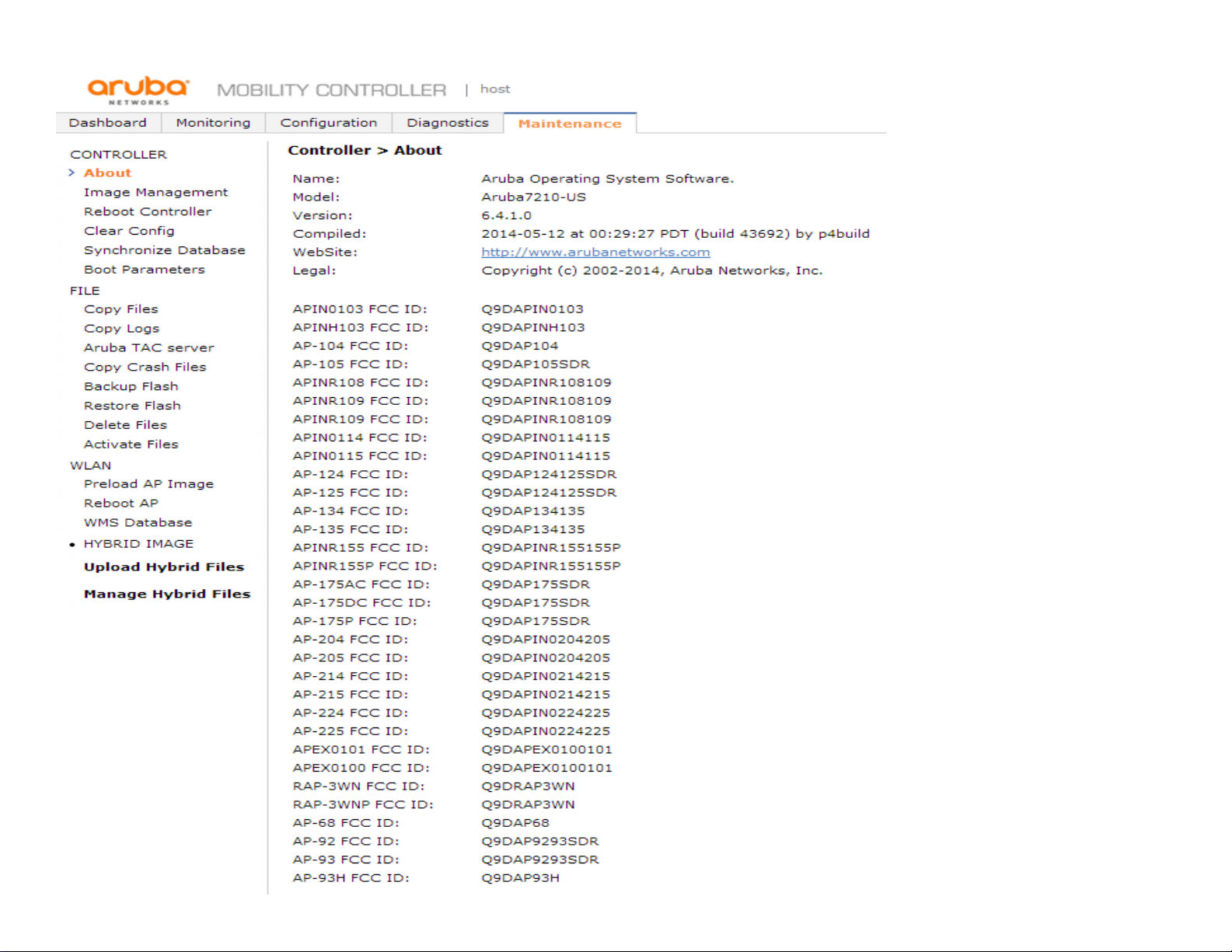Screen dimensions: 1232x952
Task: Open Preload AP Image
Action: (148, 484)
